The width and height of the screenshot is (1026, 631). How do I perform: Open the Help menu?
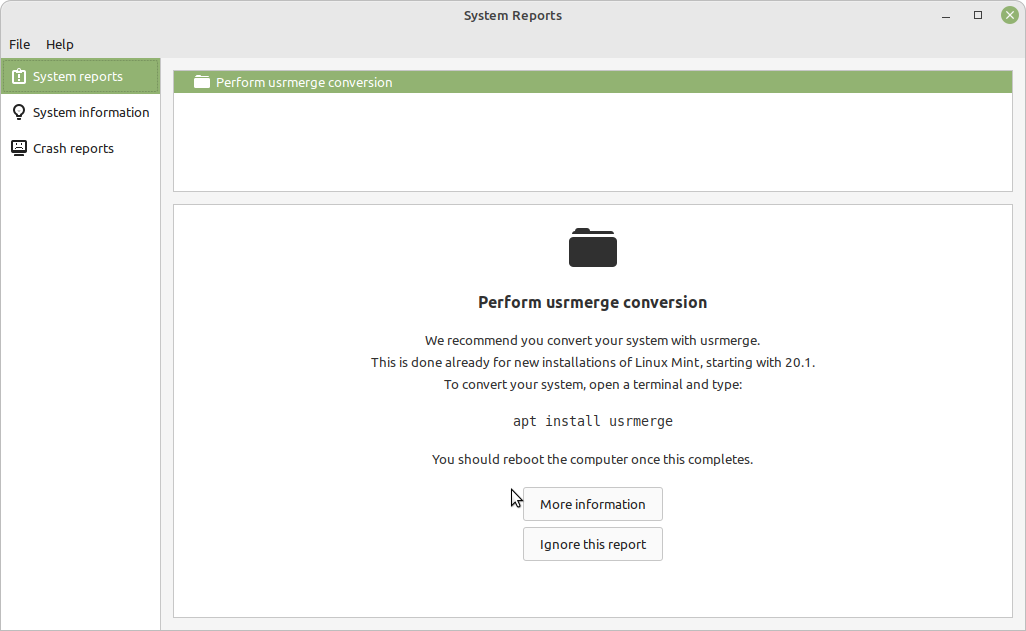[60, 45]
